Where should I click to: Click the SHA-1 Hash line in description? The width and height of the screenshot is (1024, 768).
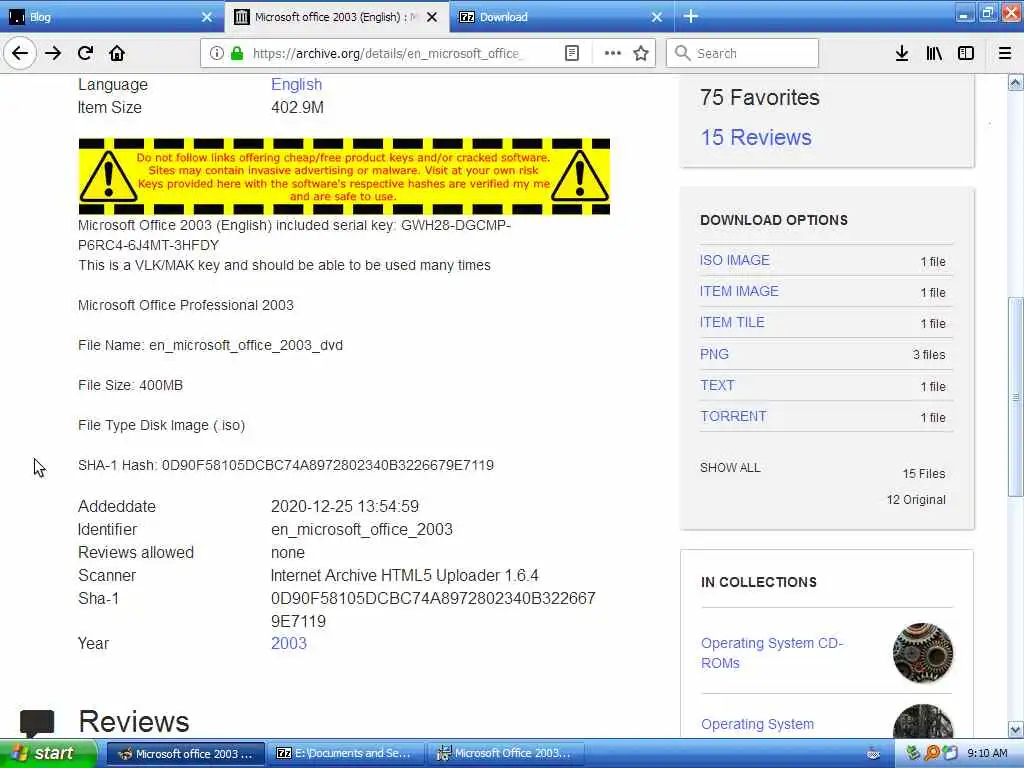coord(286,465)
